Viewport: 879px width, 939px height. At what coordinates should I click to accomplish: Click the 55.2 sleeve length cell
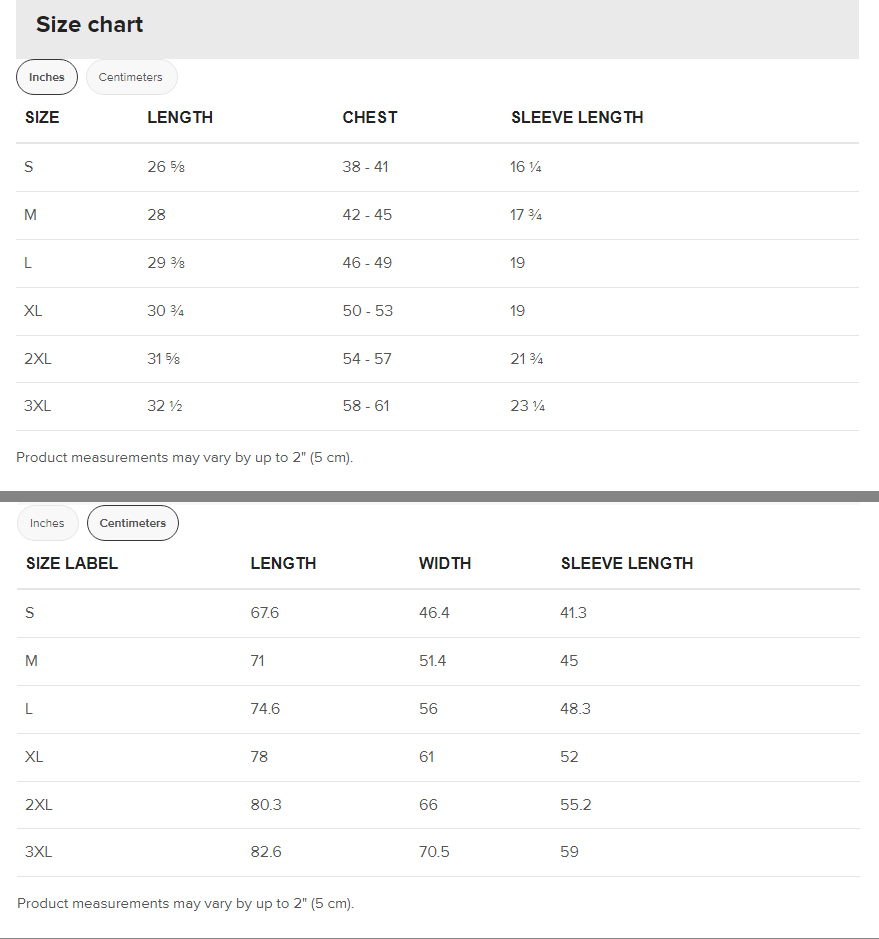tap(576, 805)
